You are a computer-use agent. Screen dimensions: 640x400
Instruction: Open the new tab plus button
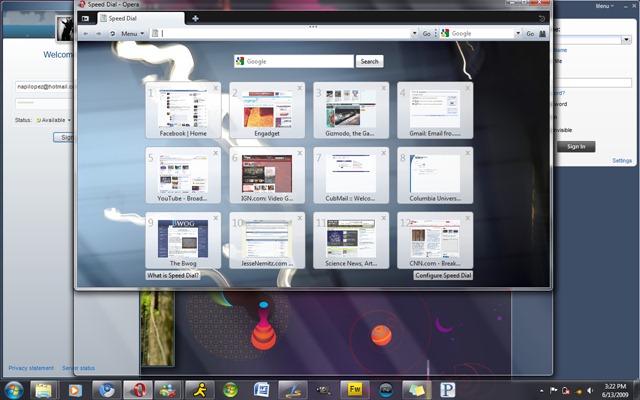195,18
